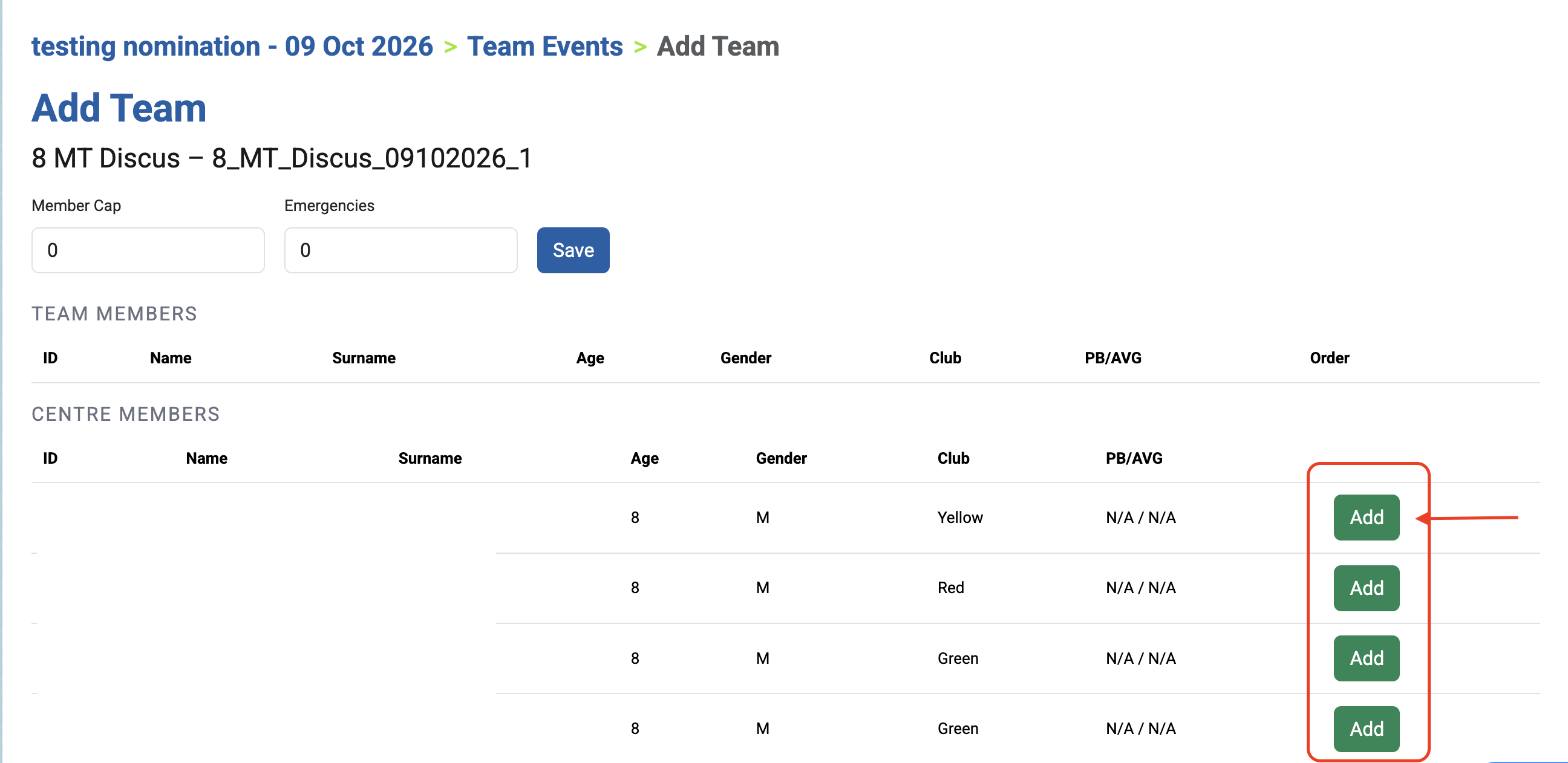1568x763 pixels.
Task: Add the Red club member
Action: (1366, 588)
